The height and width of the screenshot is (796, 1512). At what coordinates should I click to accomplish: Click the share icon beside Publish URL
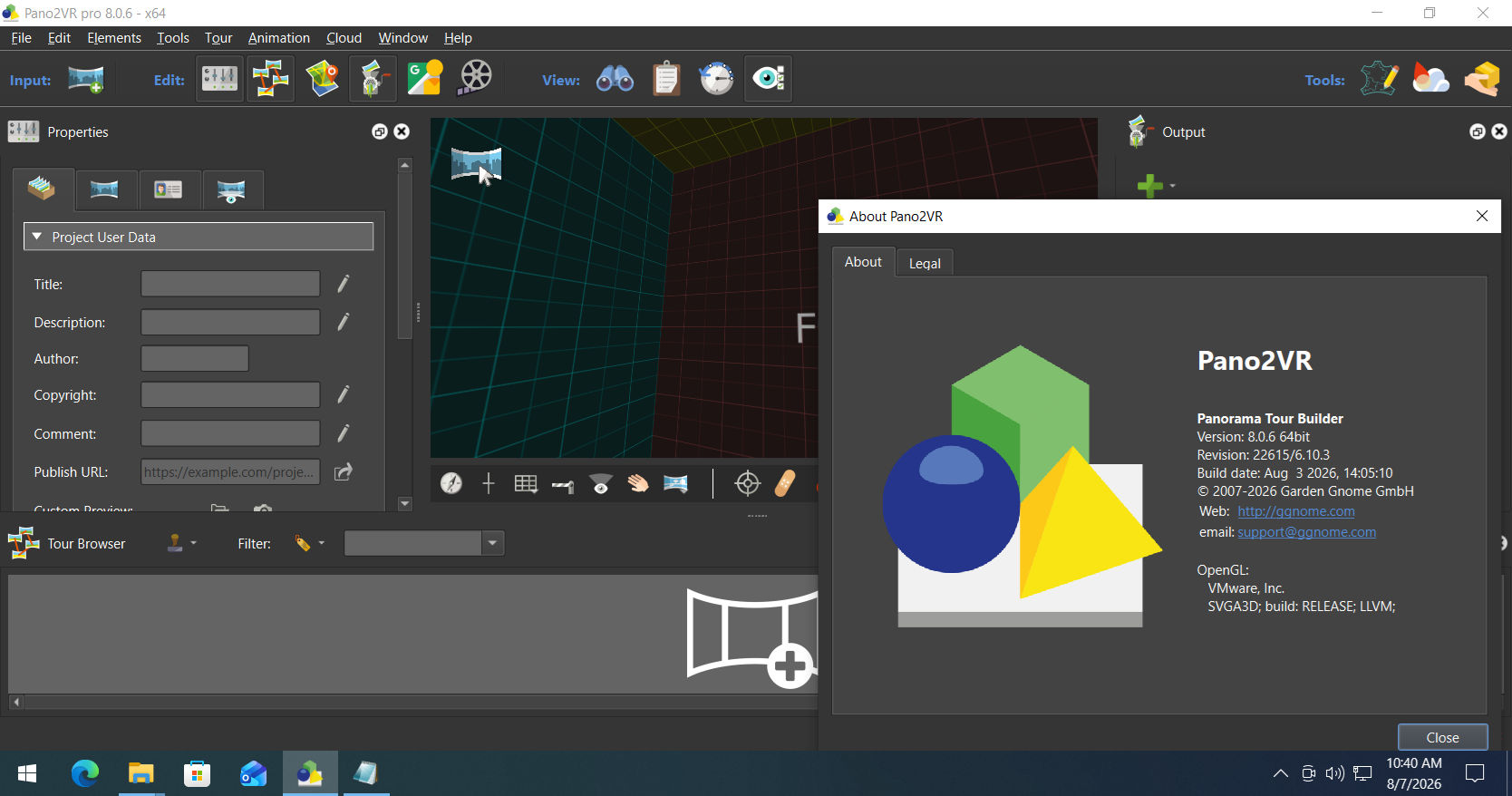point(344,471)
